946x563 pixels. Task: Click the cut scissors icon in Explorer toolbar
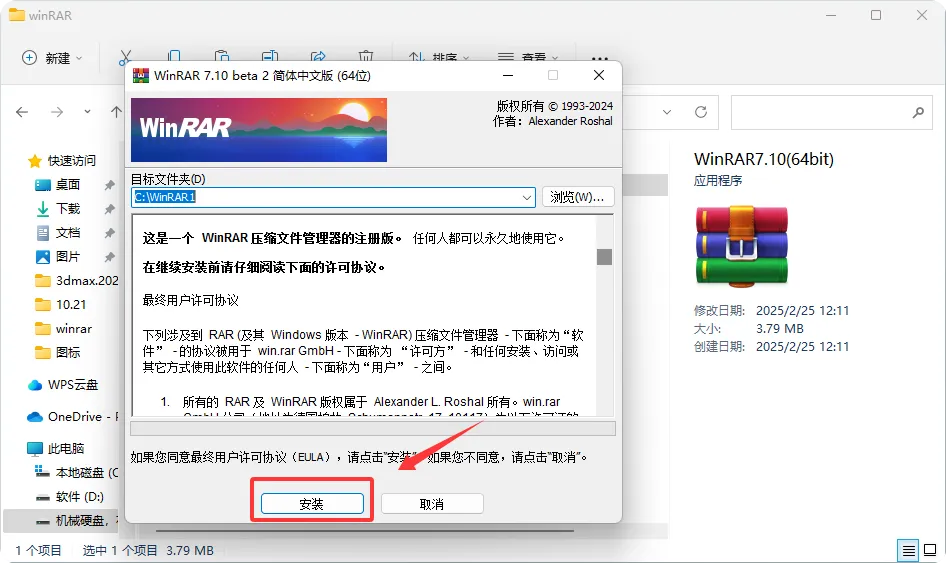point(125,58)
